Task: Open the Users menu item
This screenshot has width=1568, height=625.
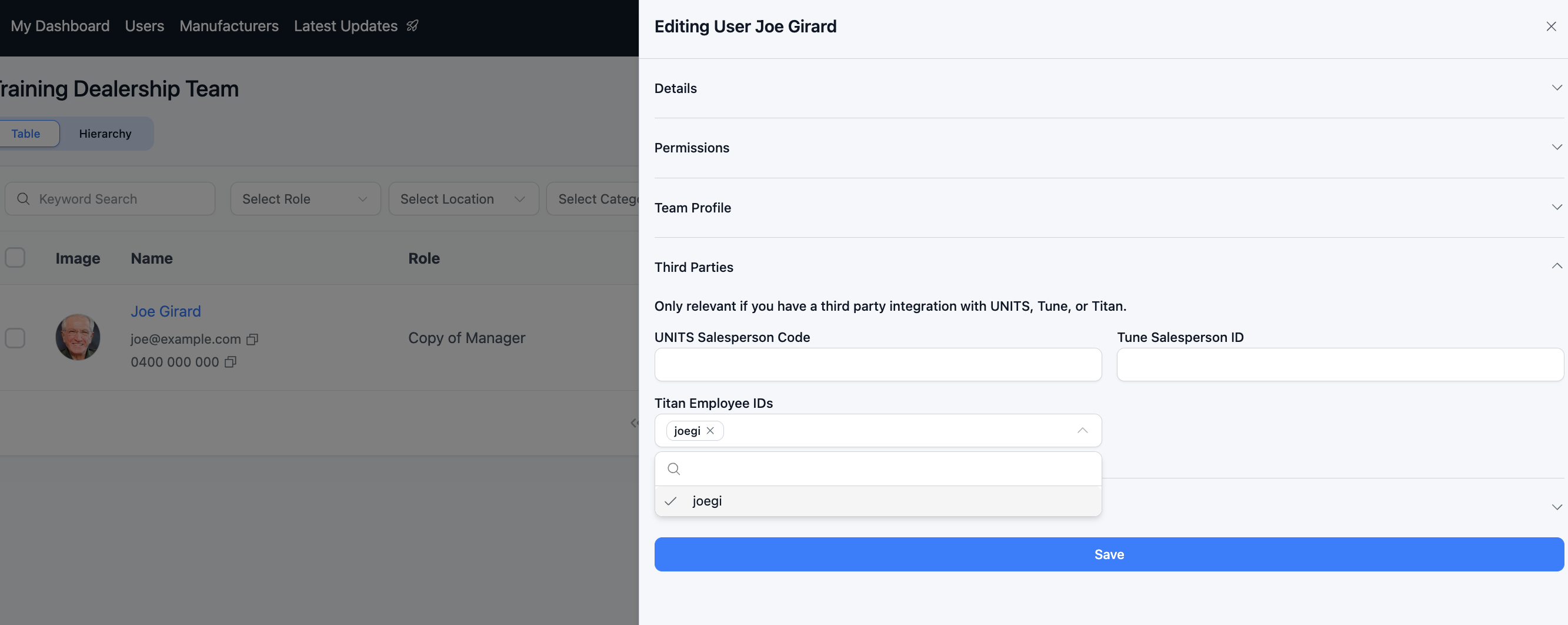Action: (145, 25)
